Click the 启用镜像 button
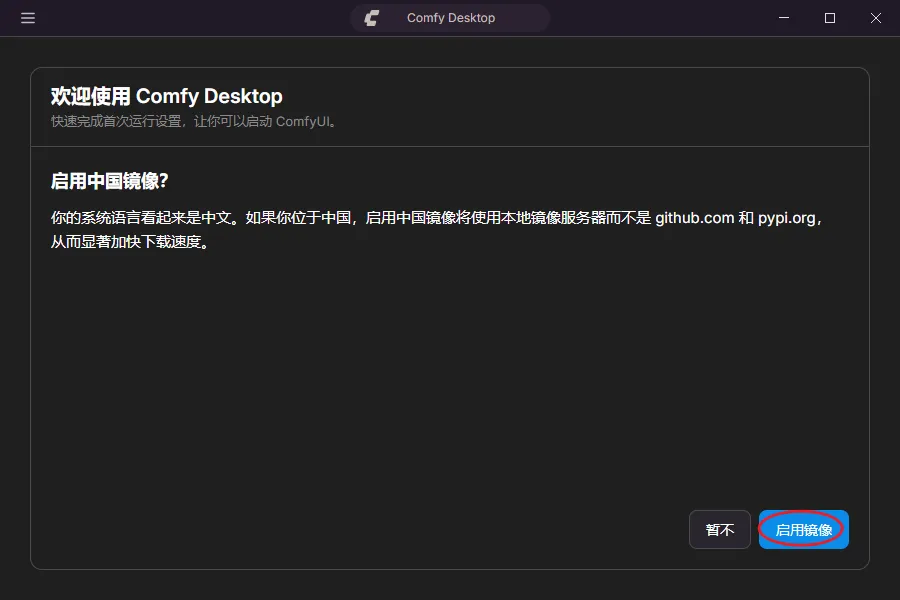The image size is (900, 600). (x=803, y=529)
